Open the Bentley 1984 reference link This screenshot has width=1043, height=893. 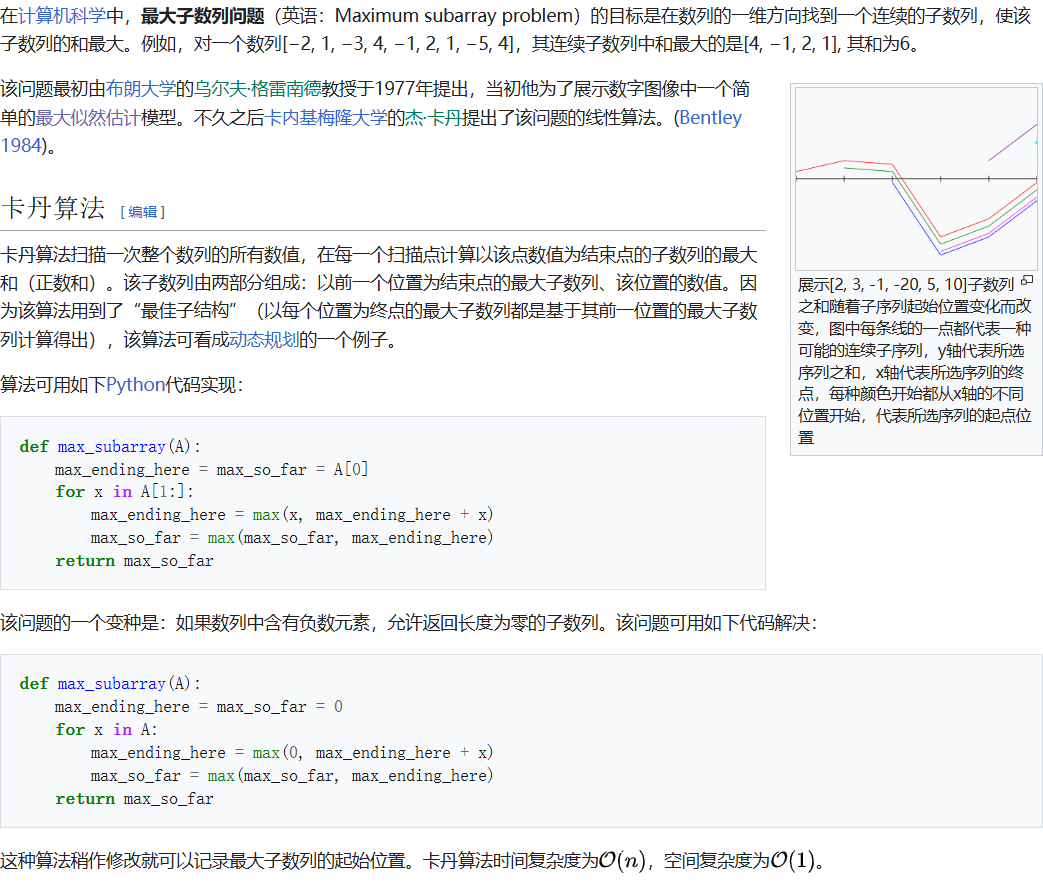click(x=712, y=117)
